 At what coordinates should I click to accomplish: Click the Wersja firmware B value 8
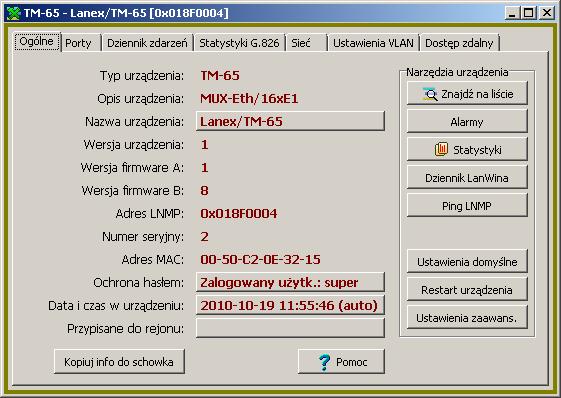click(x=204, y=191)
